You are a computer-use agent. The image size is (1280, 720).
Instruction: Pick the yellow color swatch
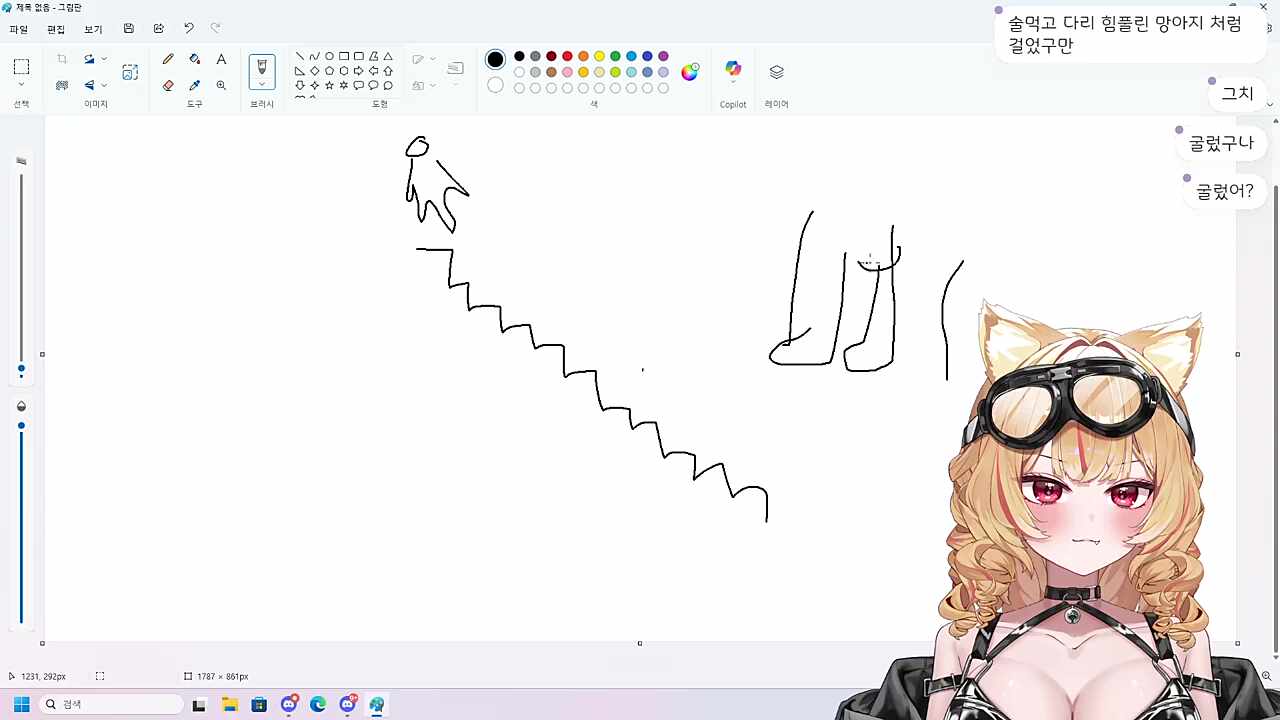599,56
